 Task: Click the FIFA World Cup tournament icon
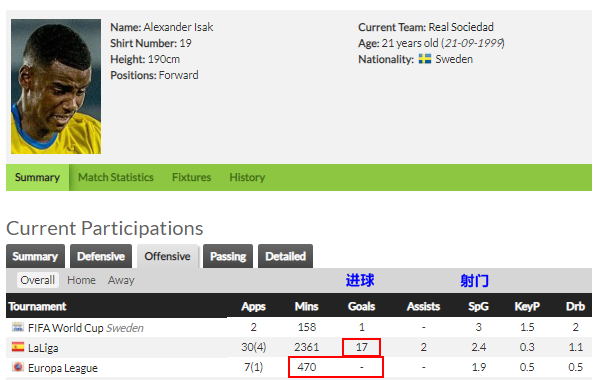tap(18, 327)
